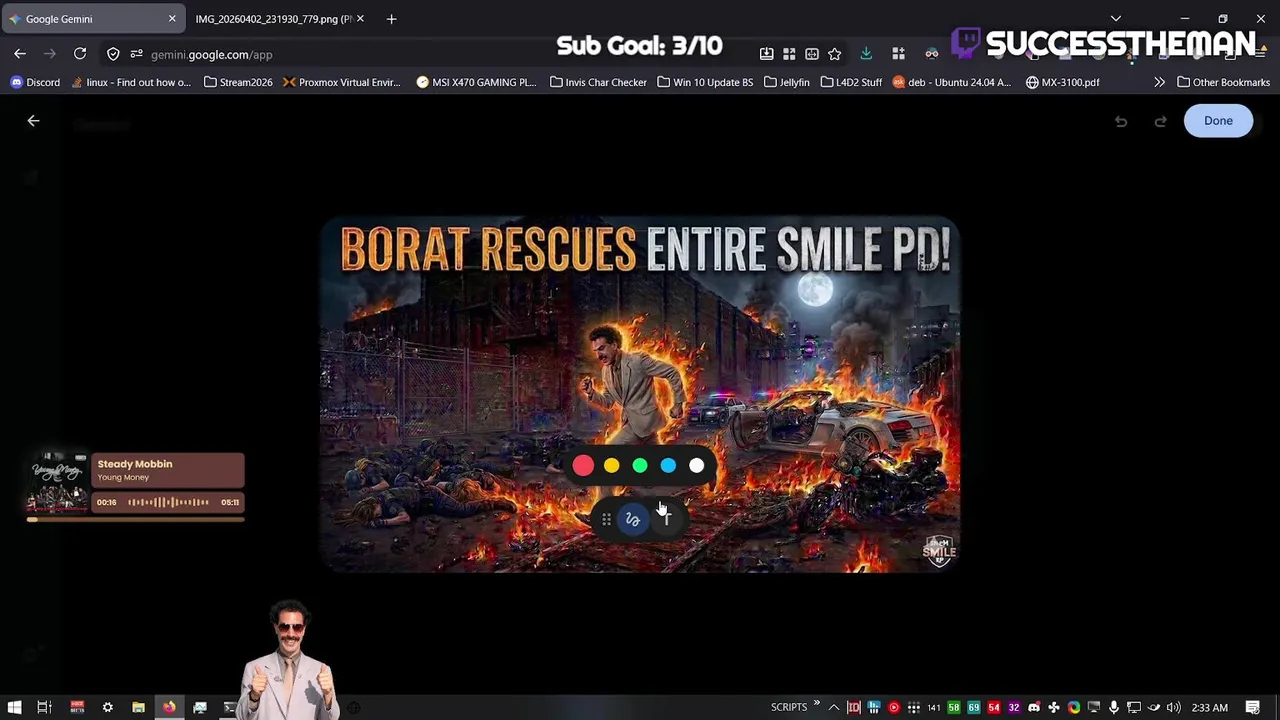Bookmark this page with the star
The image size is (1280, 720).
[x=835, y=54]
